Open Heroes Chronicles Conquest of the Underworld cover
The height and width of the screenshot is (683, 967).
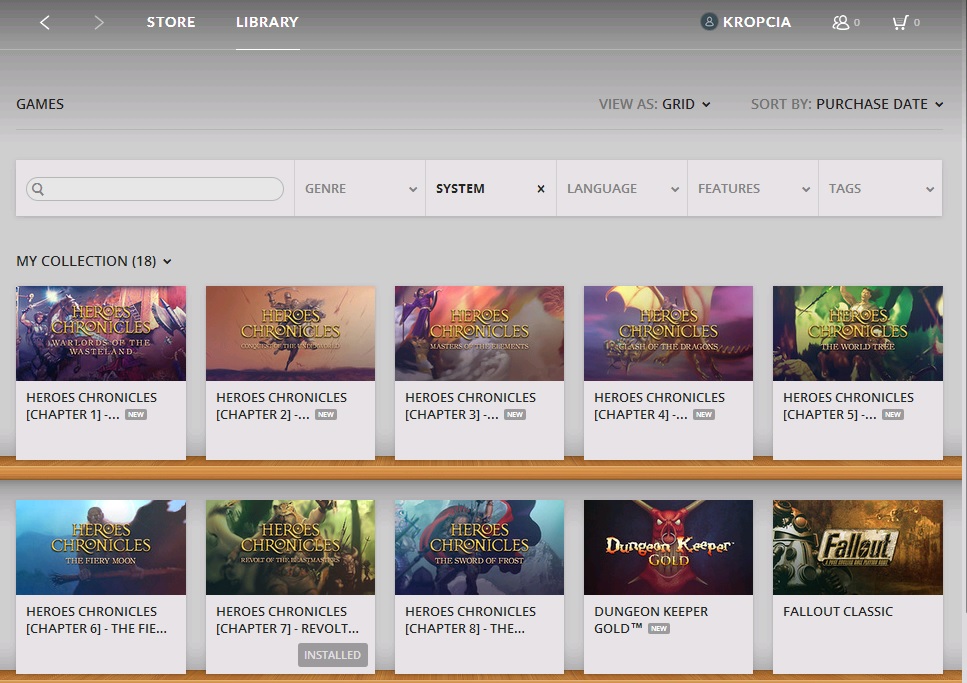[x=290, y=333]
